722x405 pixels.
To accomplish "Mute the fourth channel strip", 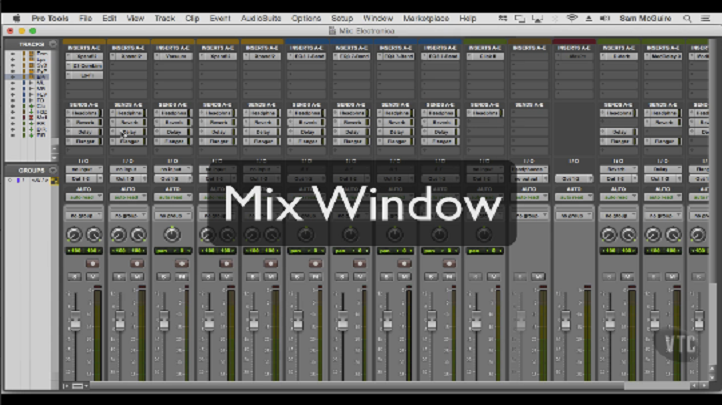I will tap(226, 277).
